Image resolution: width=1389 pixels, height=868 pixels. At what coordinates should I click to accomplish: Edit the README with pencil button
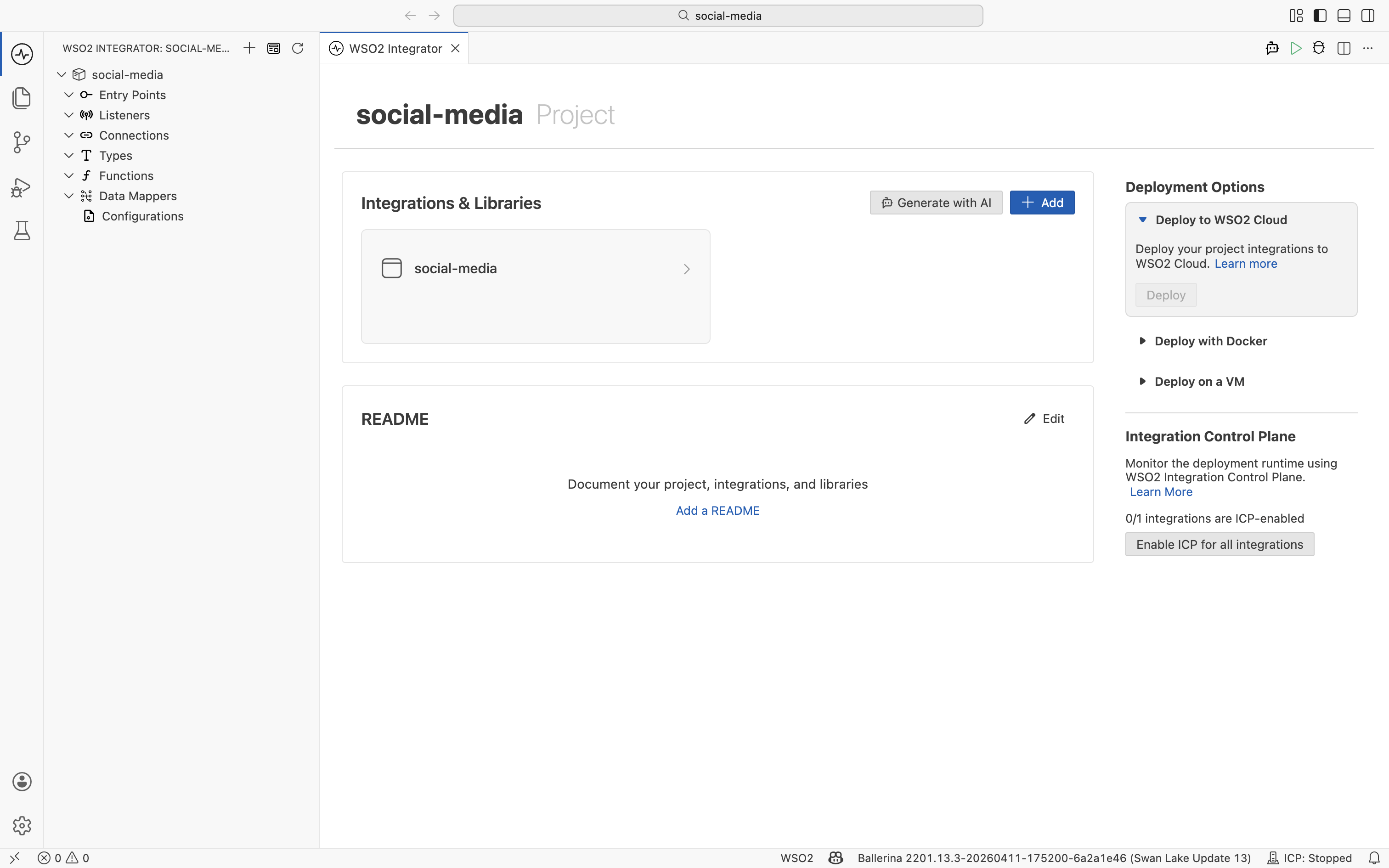pos(1044,419)
